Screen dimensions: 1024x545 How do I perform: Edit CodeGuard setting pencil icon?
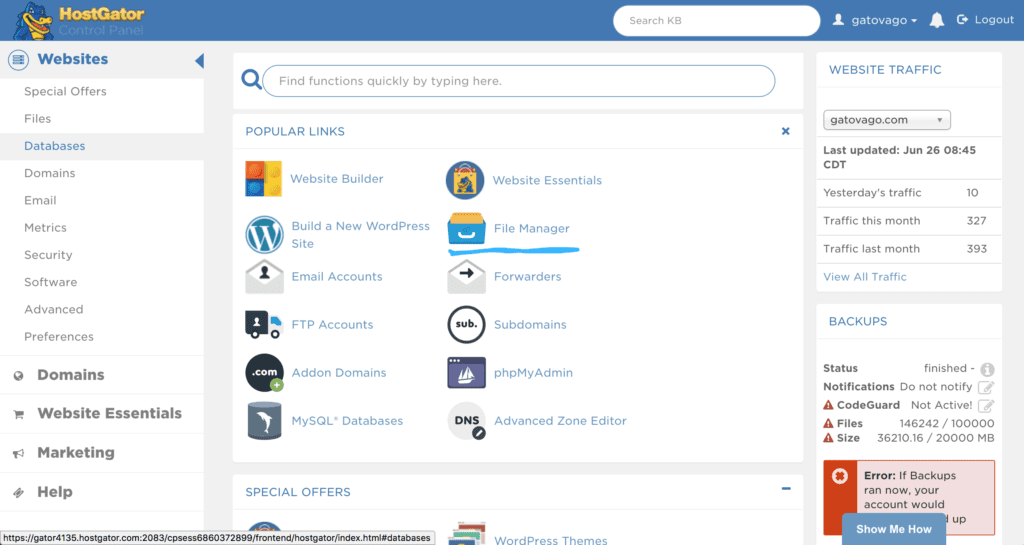pos(986,406)
